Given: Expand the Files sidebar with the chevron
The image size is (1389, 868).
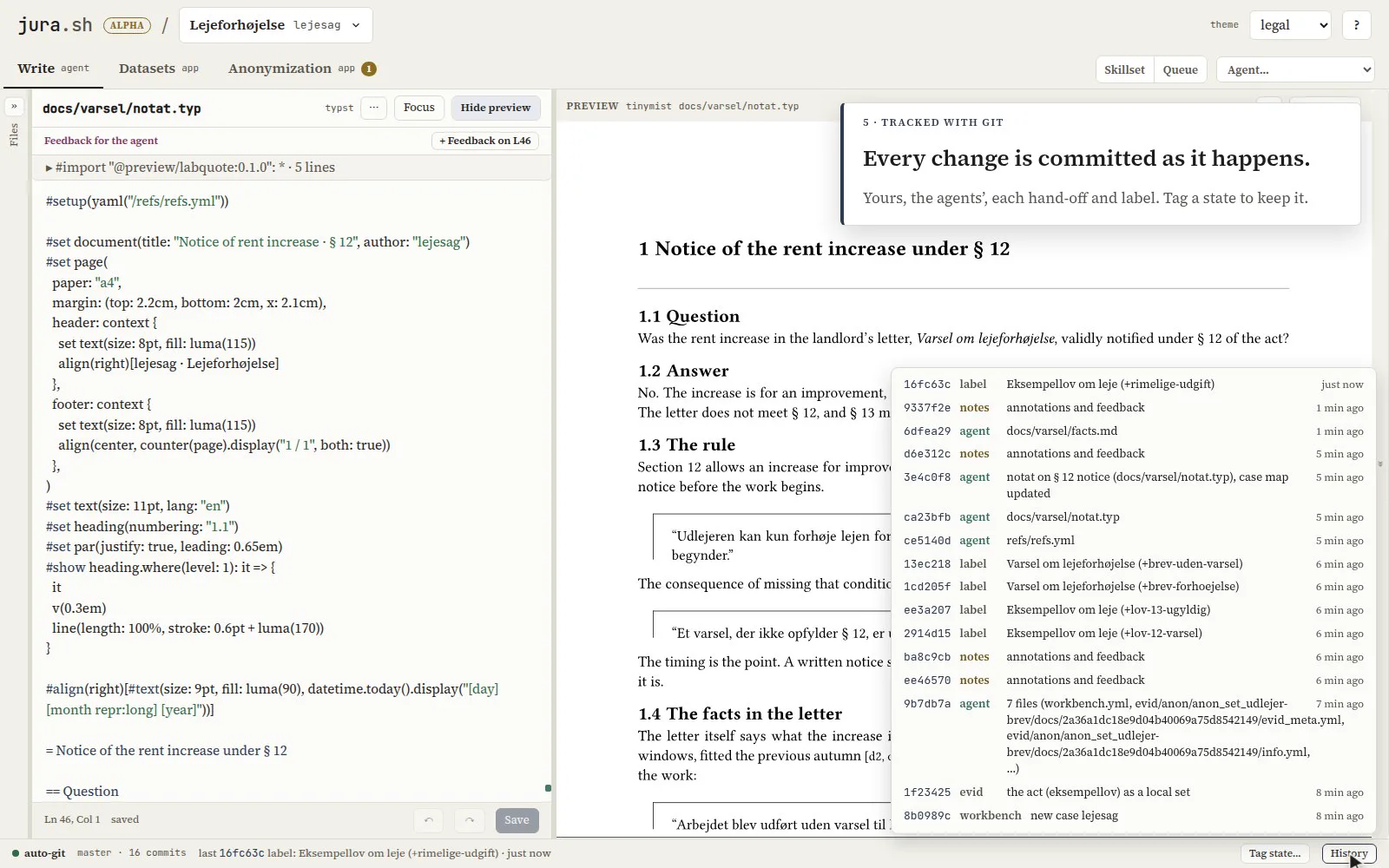Looking at the screenshot, I should tap(14, 107).
